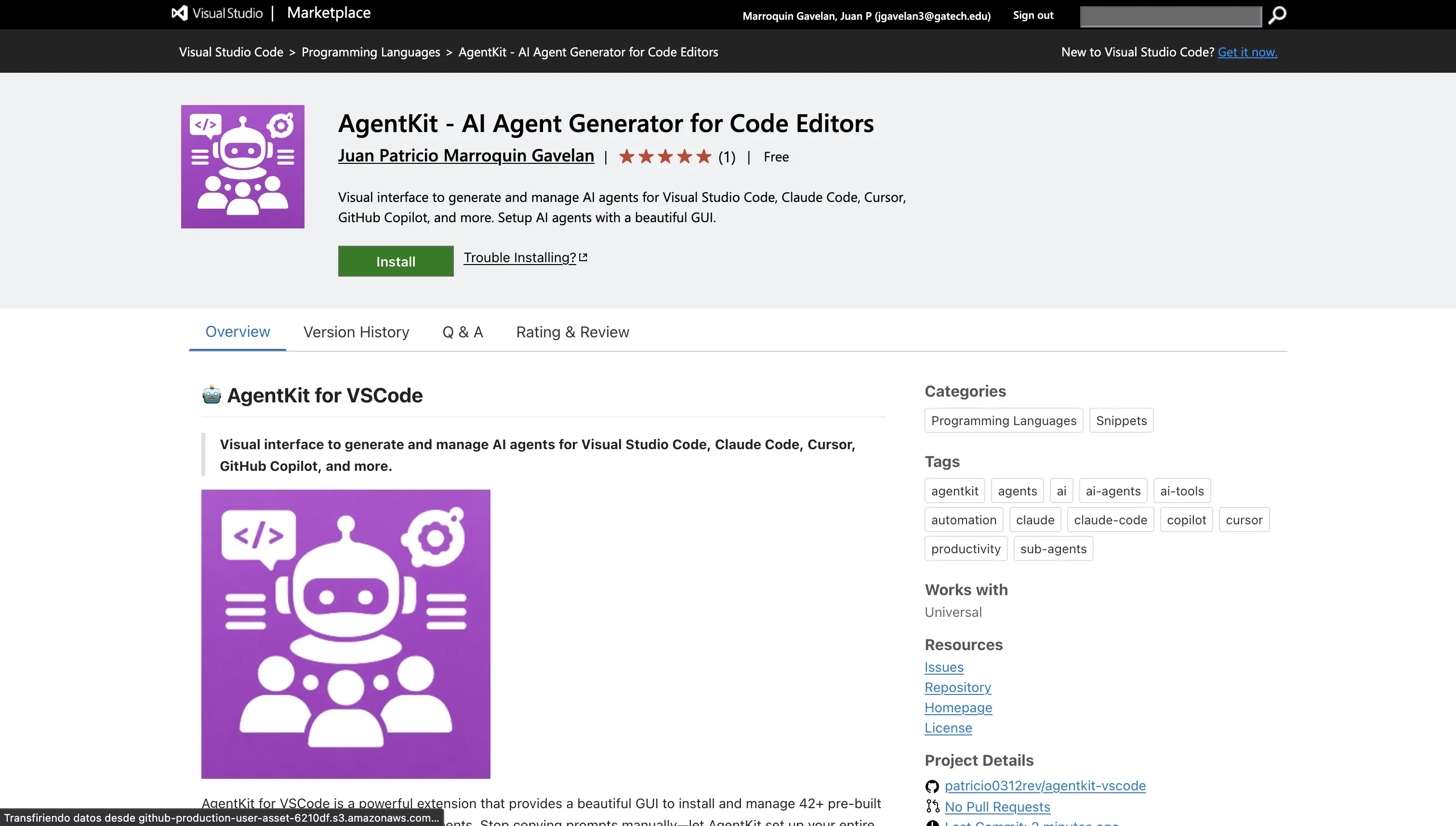The width and height of the screenshot is (1456, 826).
Task: Select the claude-code tag
Action: pos(1110,520)
